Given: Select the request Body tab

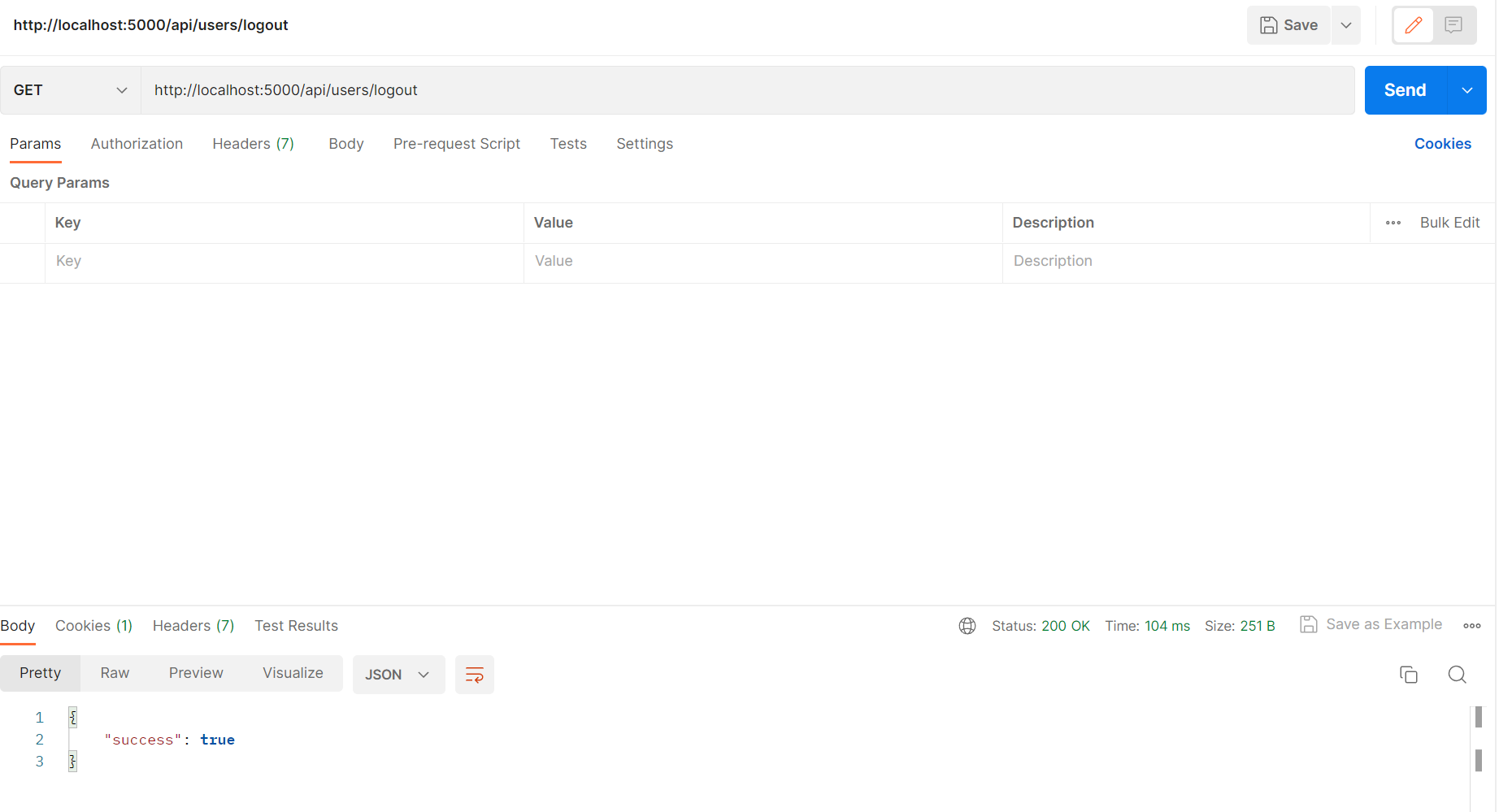Looking at the screenshot, I should tap(346, 144).
